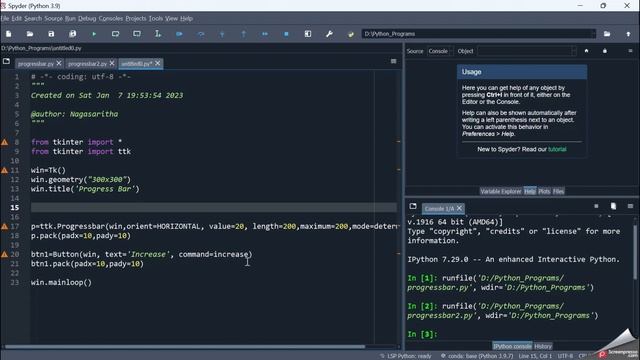640x360 pixels.
Task: Save all open files
Action: pyautogui.click(x=73, y=34)
